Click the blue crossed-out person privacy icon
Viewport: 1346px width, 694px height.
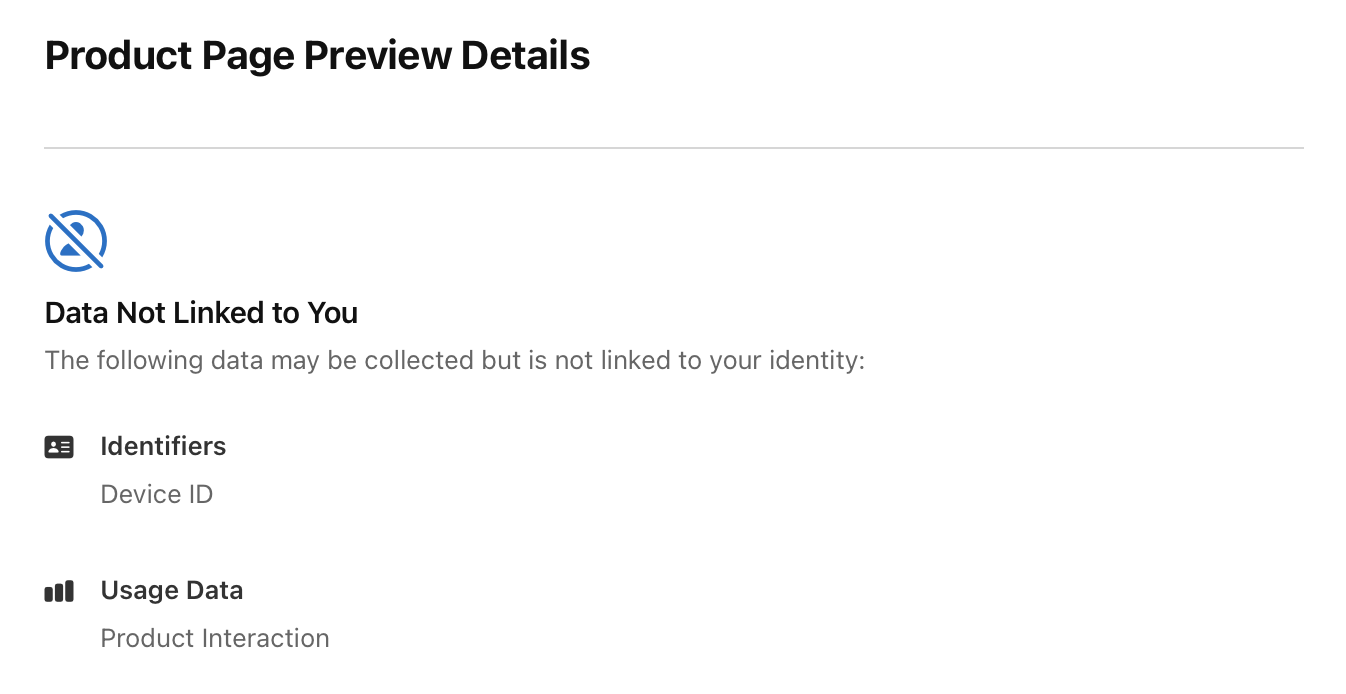pyautogui.click(x=76, y=241)
